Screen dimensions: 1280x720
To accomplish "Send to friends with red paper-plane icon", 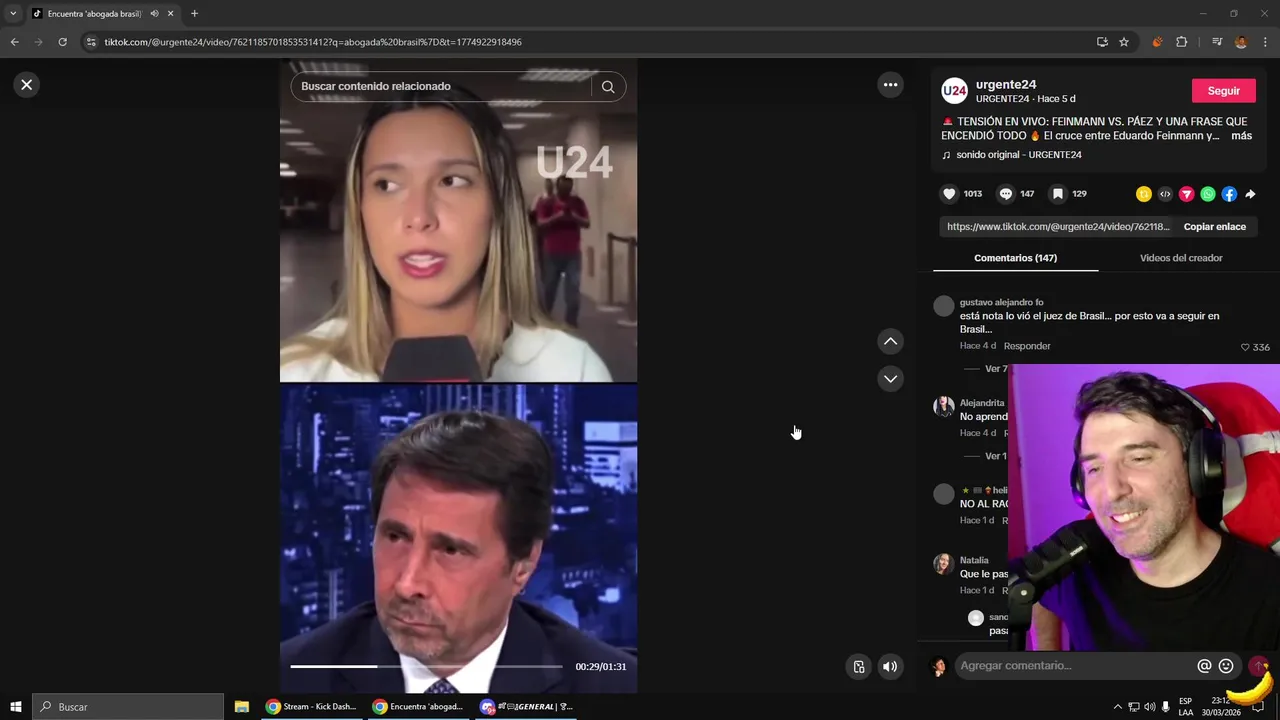I will pyautogui.click(x=1186, y=194).
